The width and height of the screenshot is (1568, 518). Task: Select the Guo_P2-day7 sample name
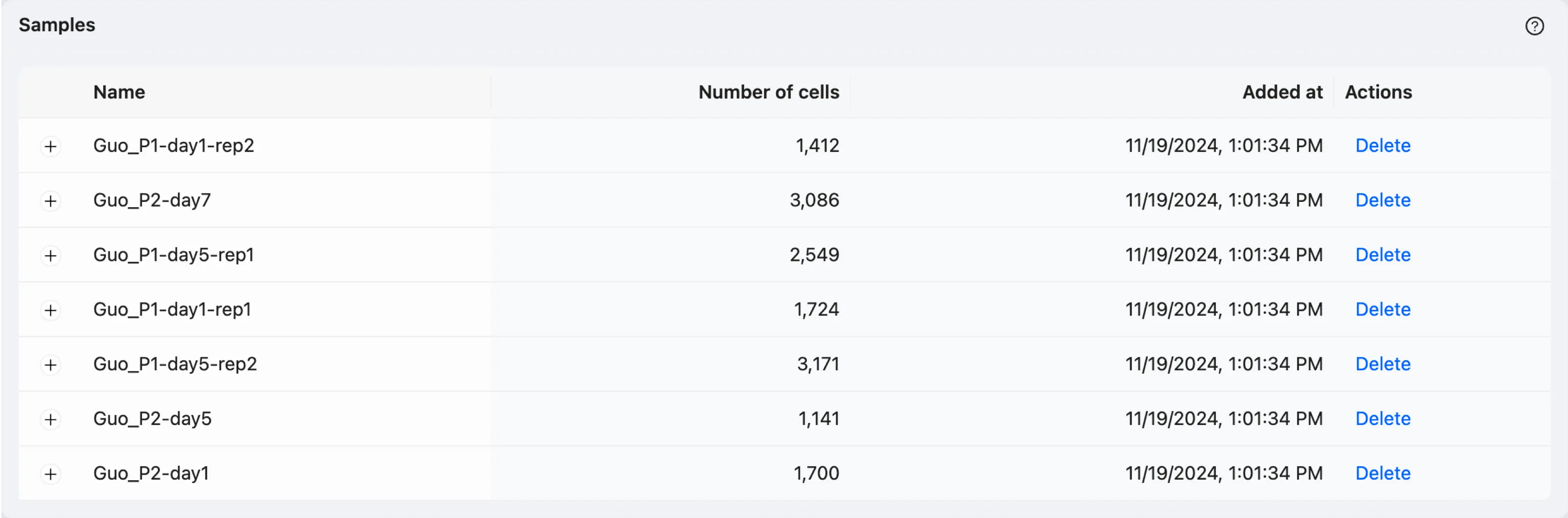click(x=152, y=200)
